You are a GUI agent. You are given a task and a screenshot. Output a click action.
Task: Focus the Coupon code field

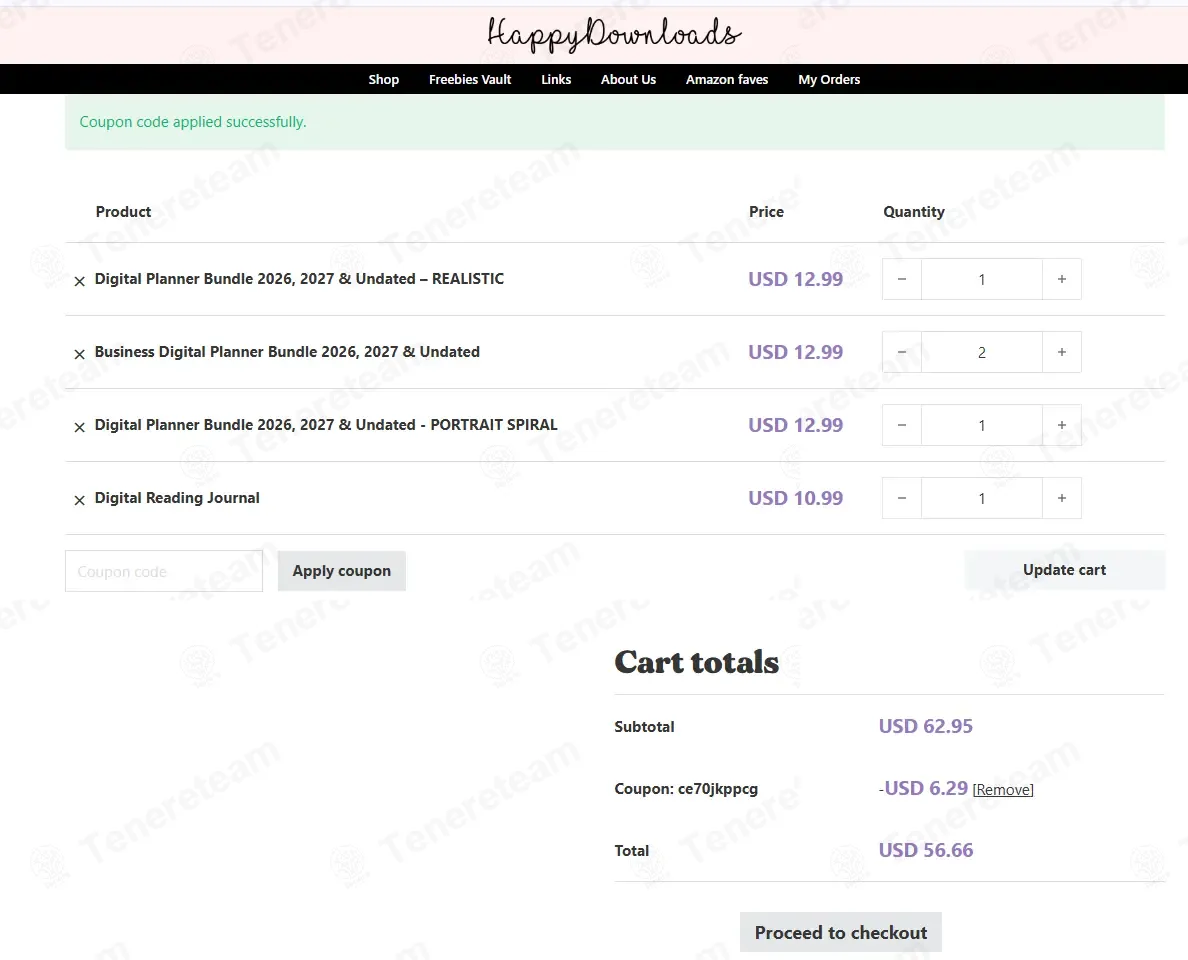pos(164,571)
